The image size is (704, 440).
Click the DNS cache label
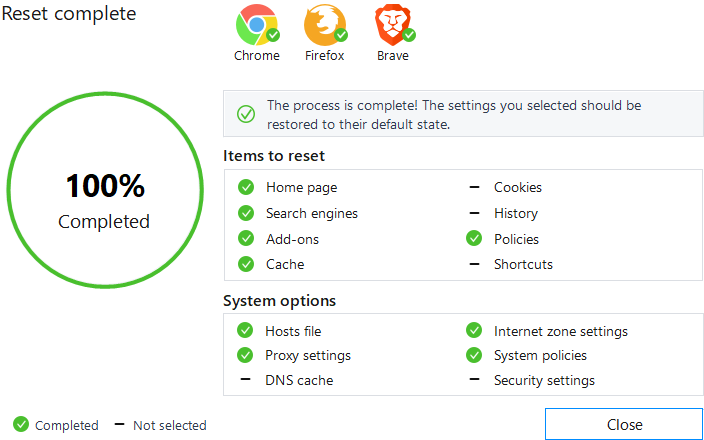[299, 380]
